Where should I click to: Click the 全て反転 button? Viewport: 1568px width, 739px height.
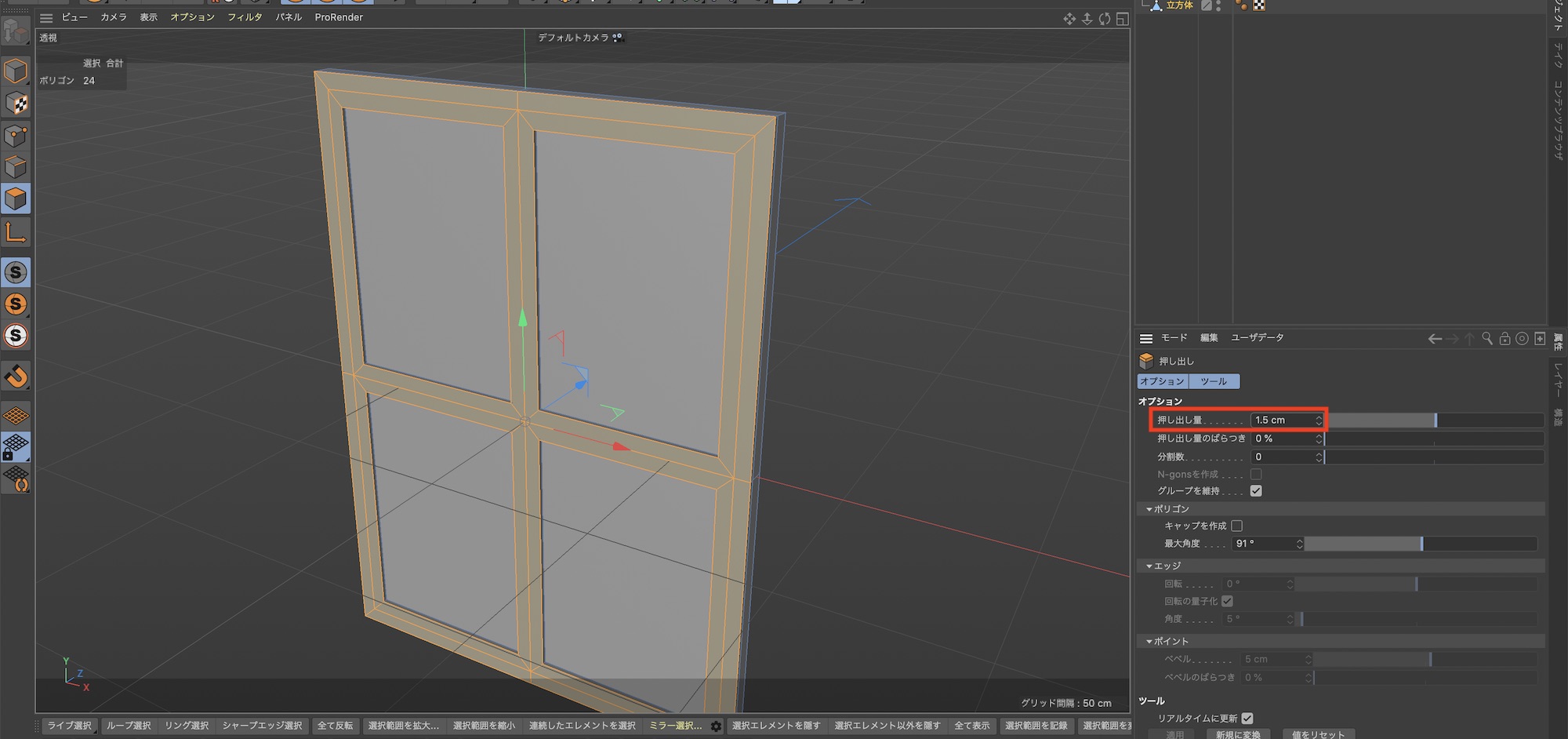point(335,726)
